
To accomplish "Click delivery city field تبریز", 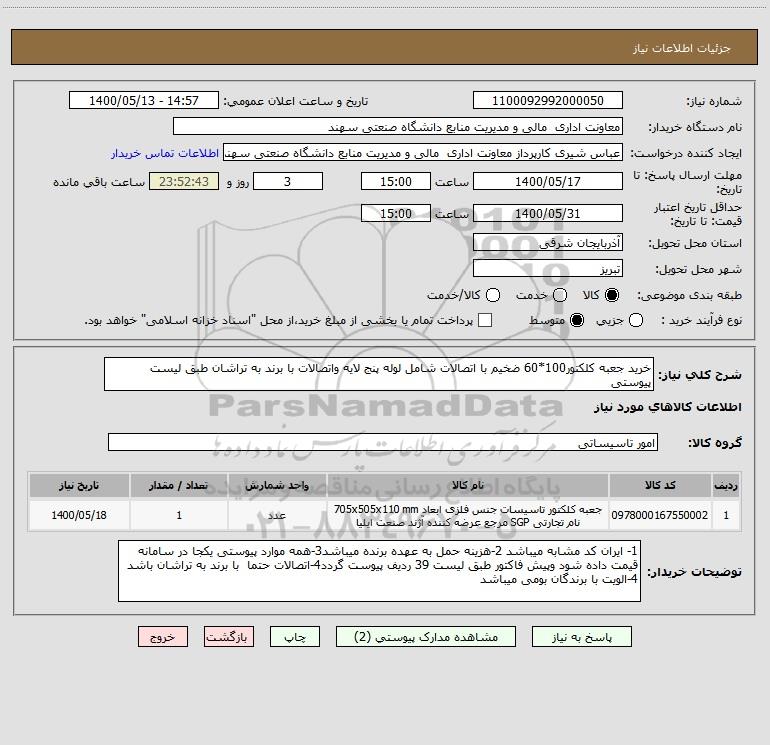I will (548, 269).
